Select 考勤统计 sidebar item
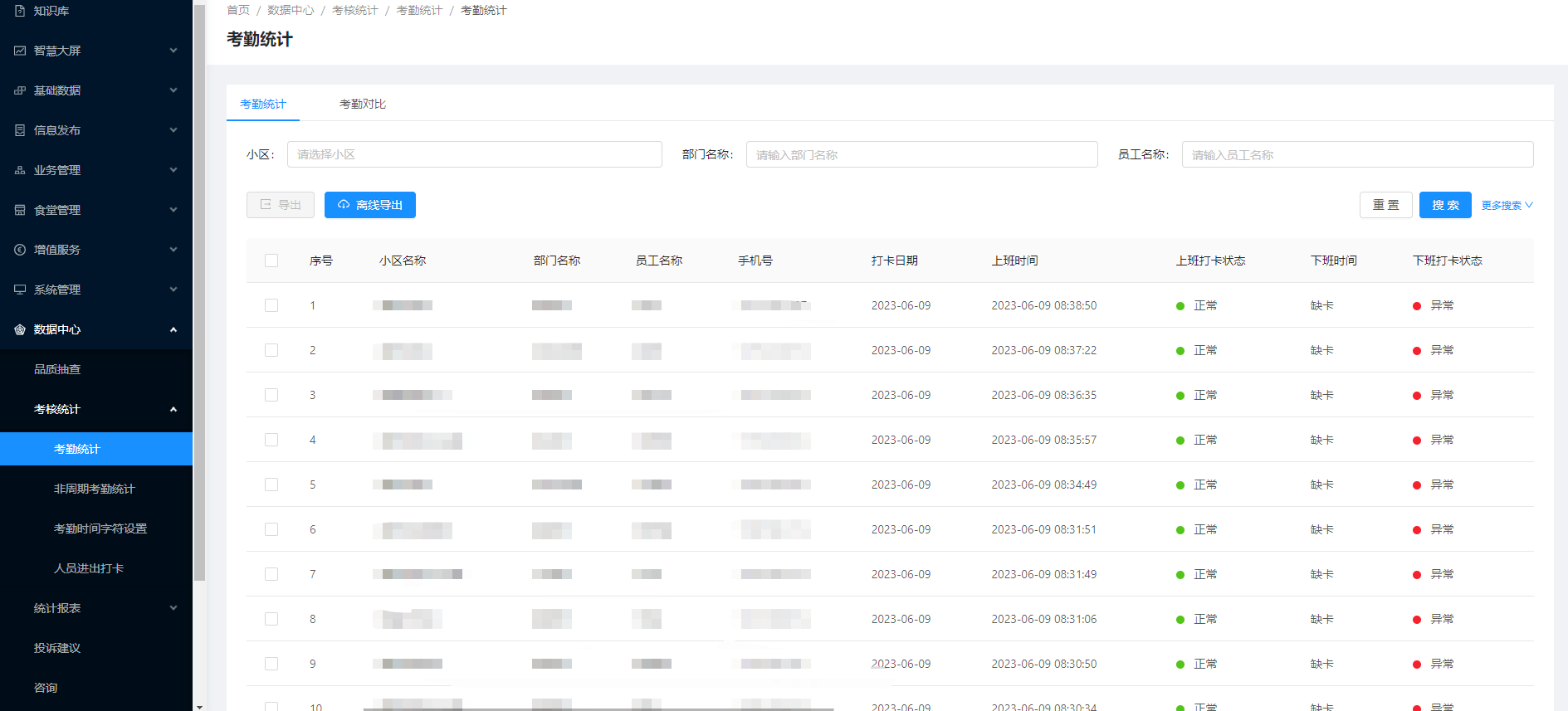This screenshot has width=1568, height=711. pos(96,449)
